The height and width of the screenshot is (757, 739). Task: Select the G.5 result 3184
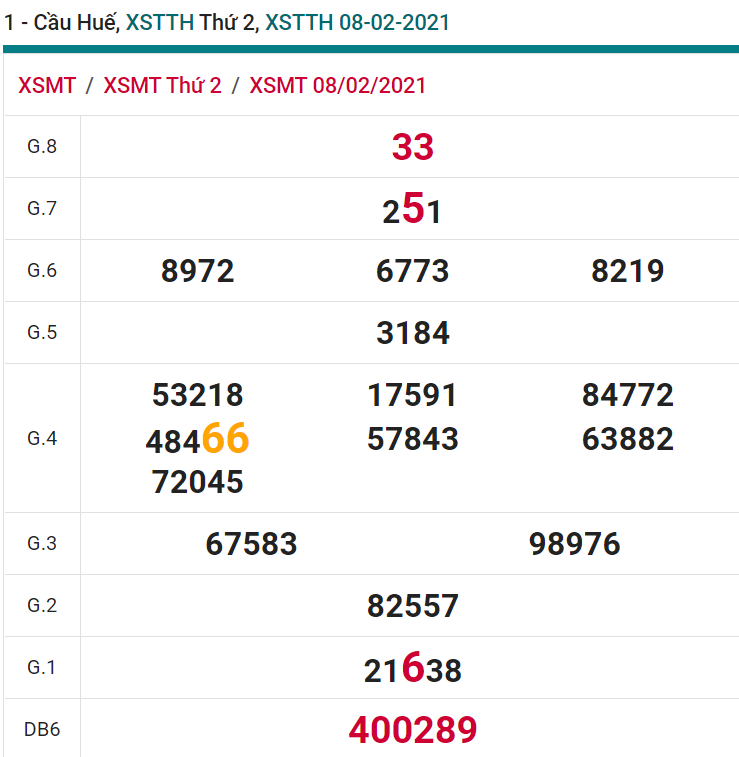(412, 333)
